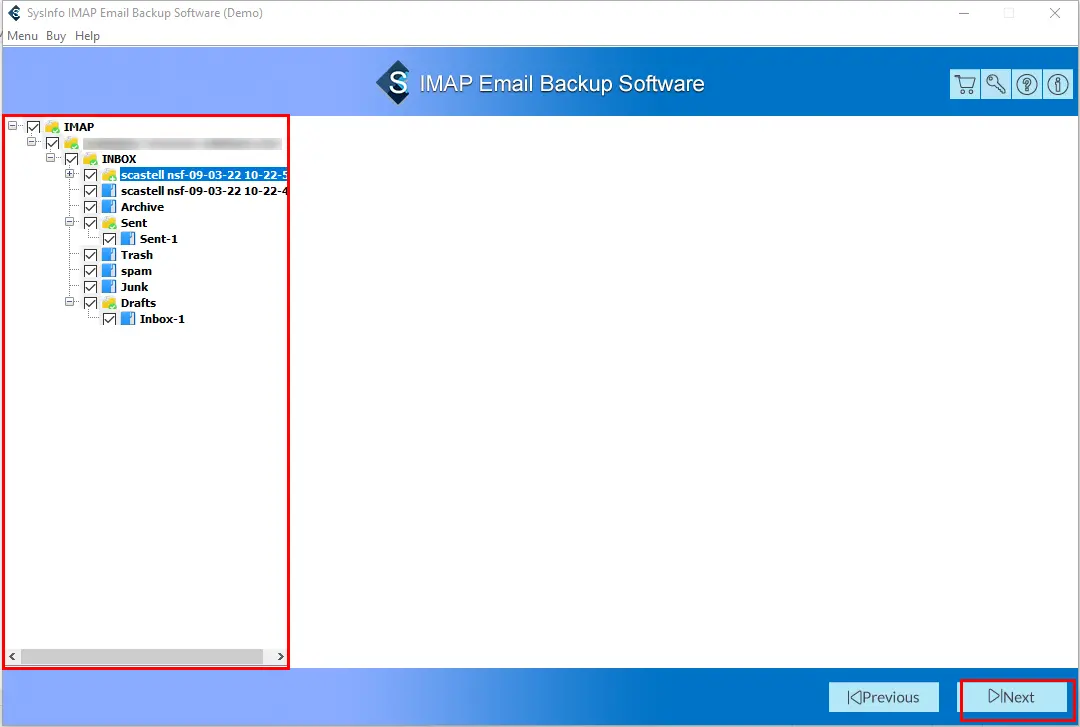
Task: Select the Sent-1 tree label
Action: point(158,239)
